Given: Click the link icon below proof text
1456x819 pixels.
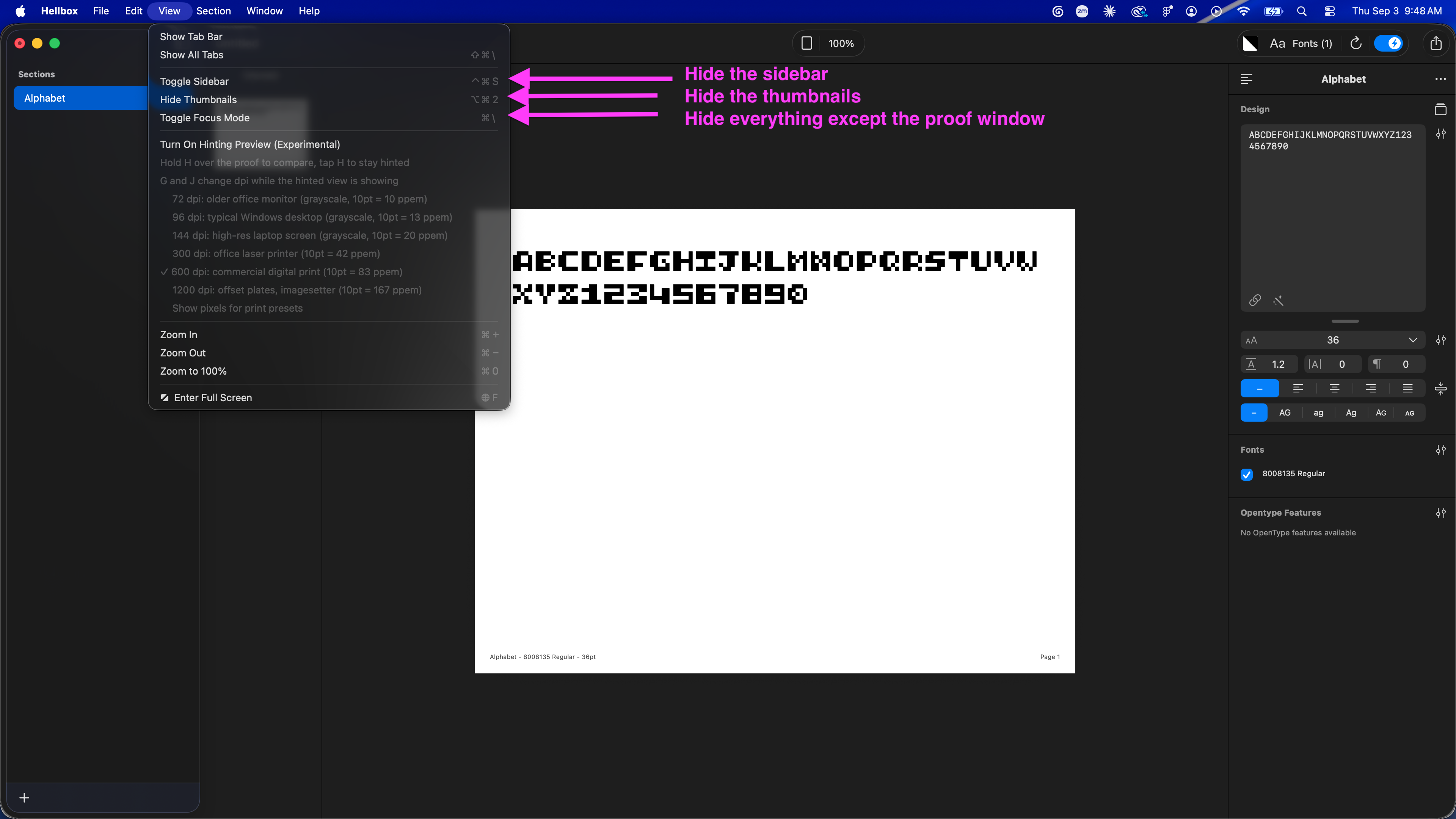Looking at the screenshot, I should click(x=1255, y=300).
